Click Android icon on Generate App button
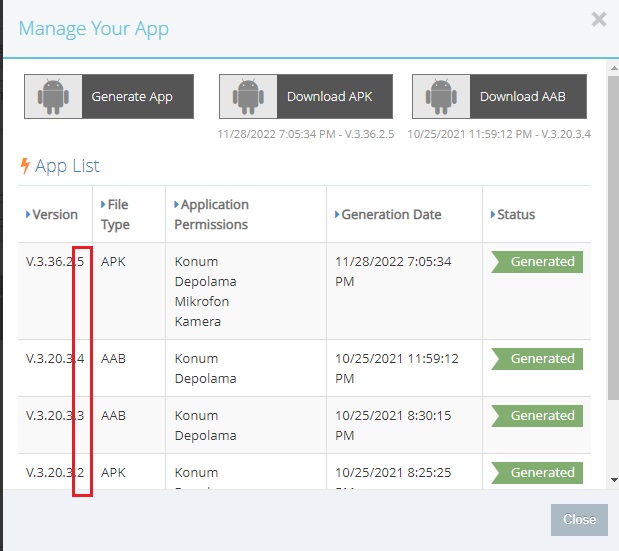 (53, 96)
